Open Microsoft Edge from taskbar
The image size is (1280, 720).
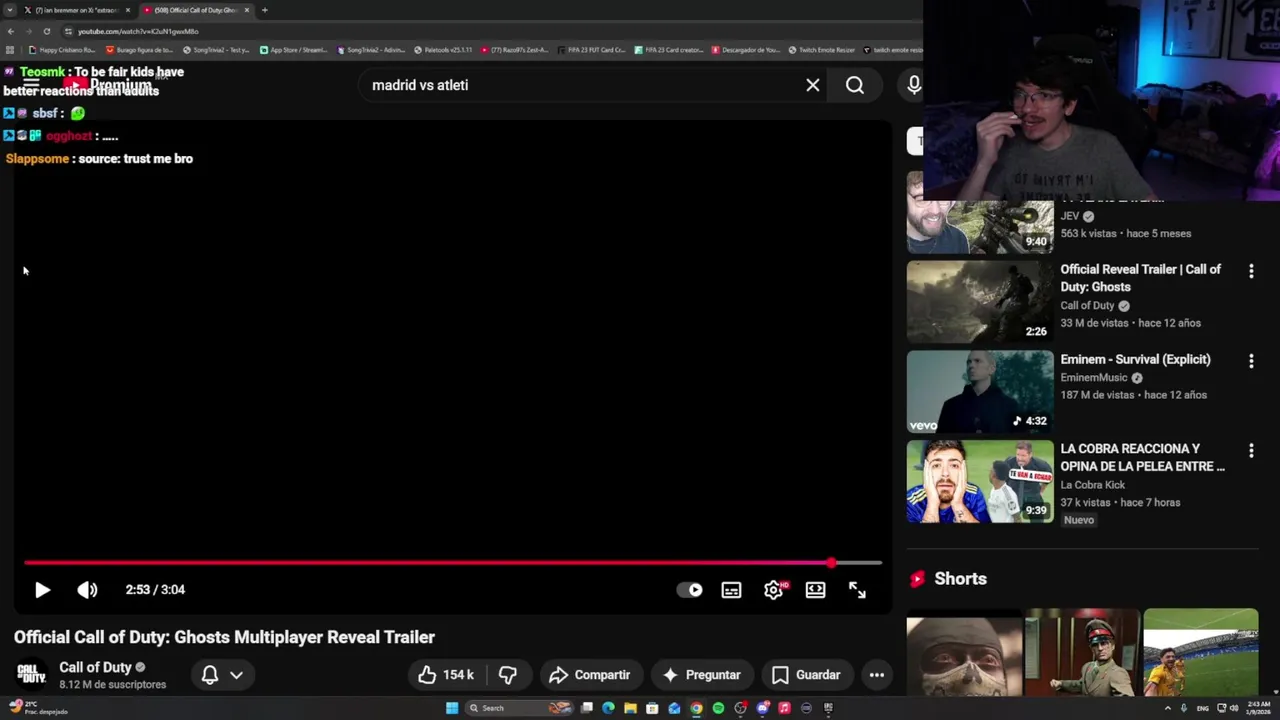pyautogui.click(x=608, y=708)
